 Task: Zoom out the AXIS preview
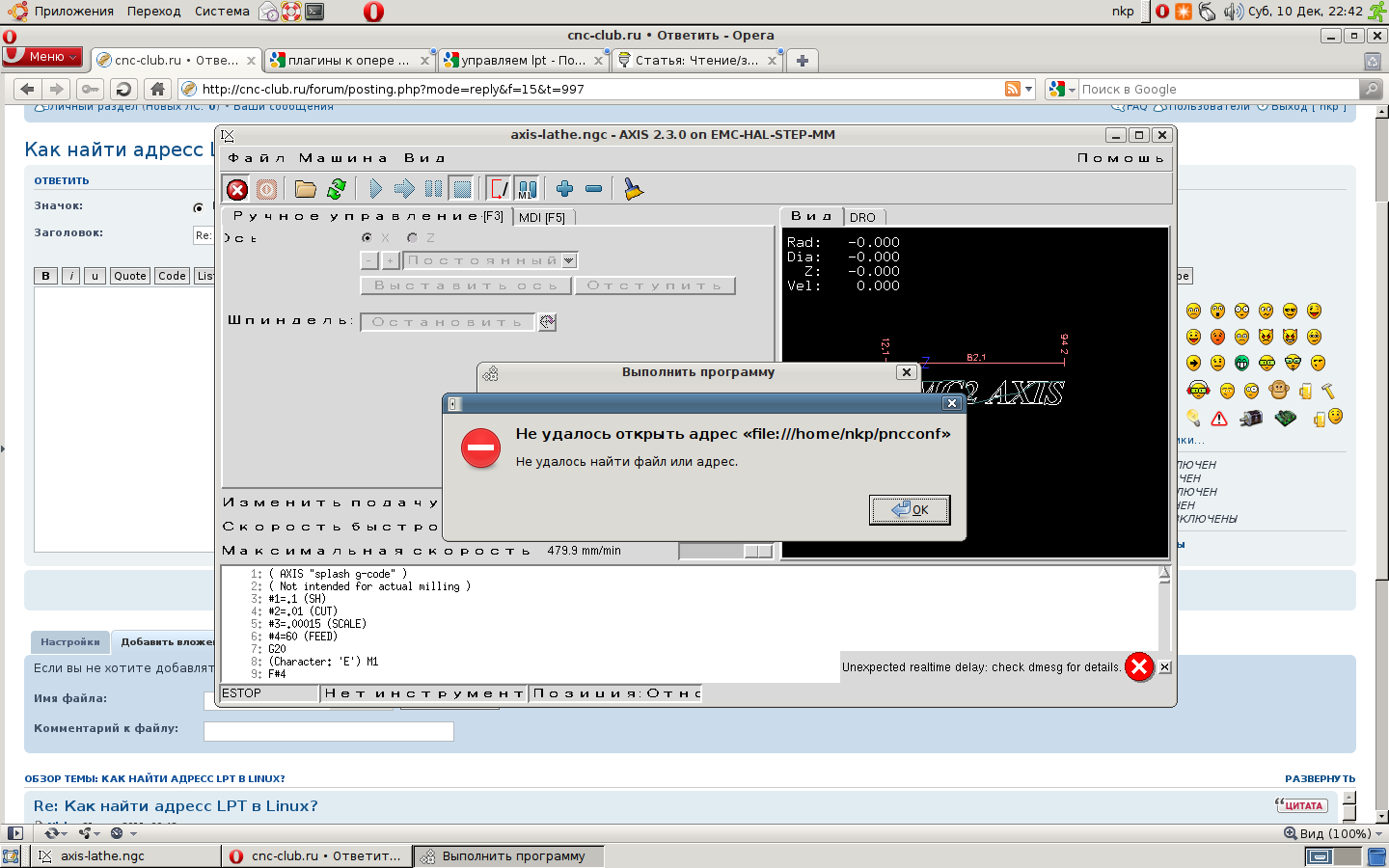tap(594, 189)
